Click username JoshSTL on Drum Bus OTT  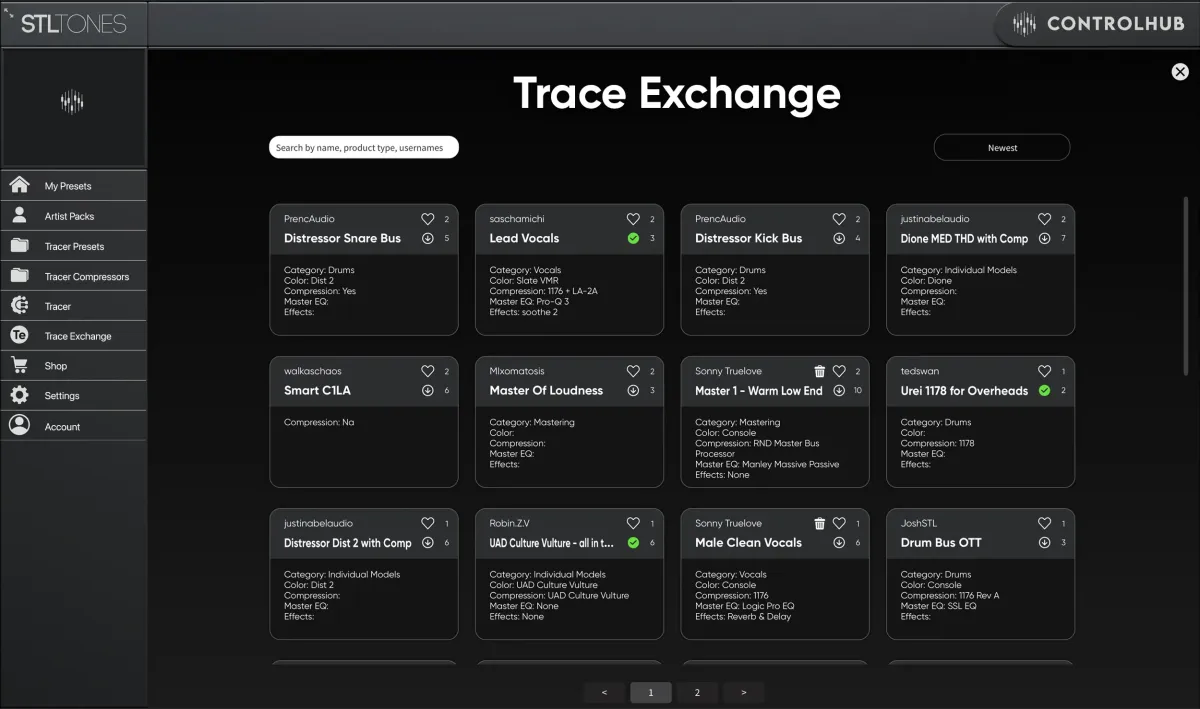pos(919,523)
